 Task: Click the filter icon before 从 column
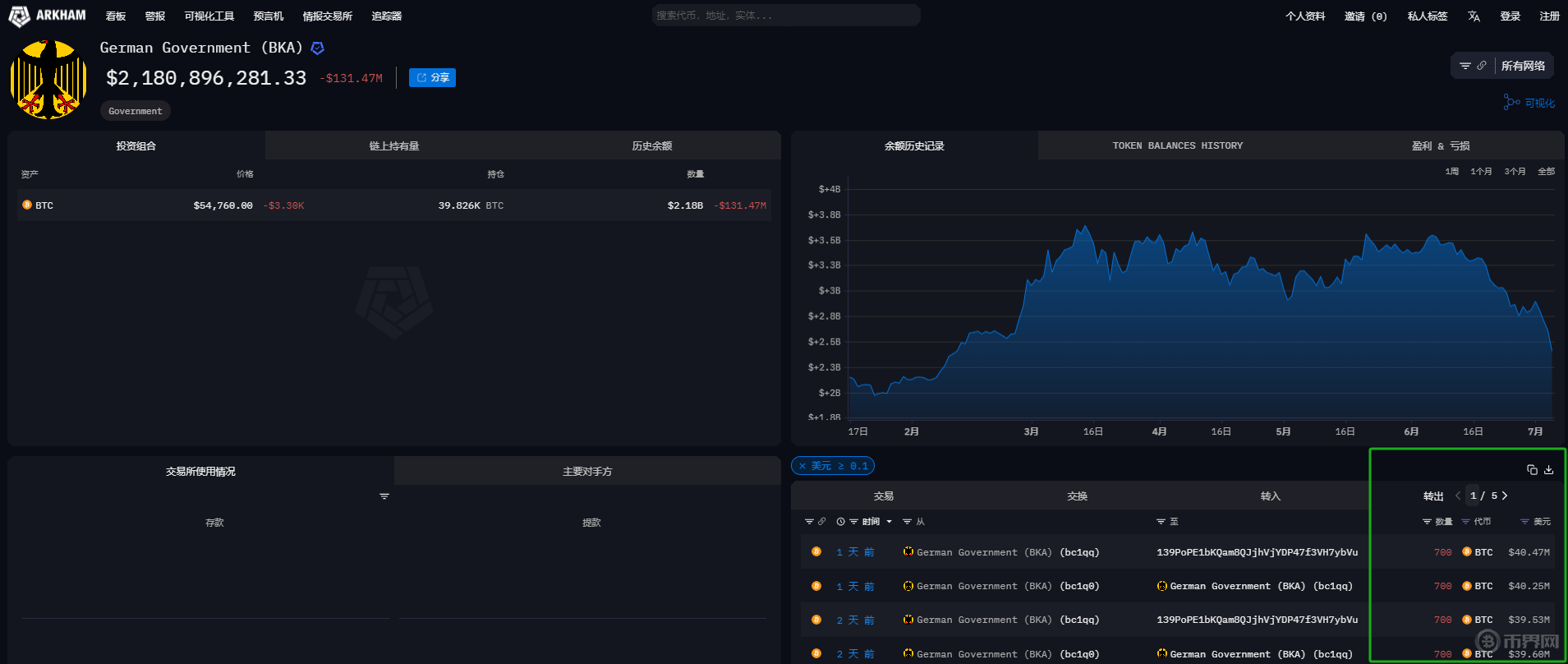click(907, 522)
